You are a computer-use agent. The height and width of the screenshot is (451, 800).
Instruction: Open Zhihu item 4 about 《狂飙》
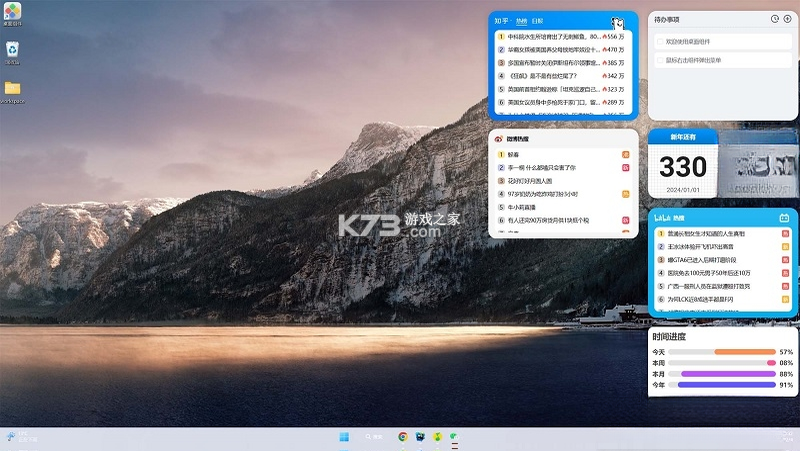click(x=563, y=76)
